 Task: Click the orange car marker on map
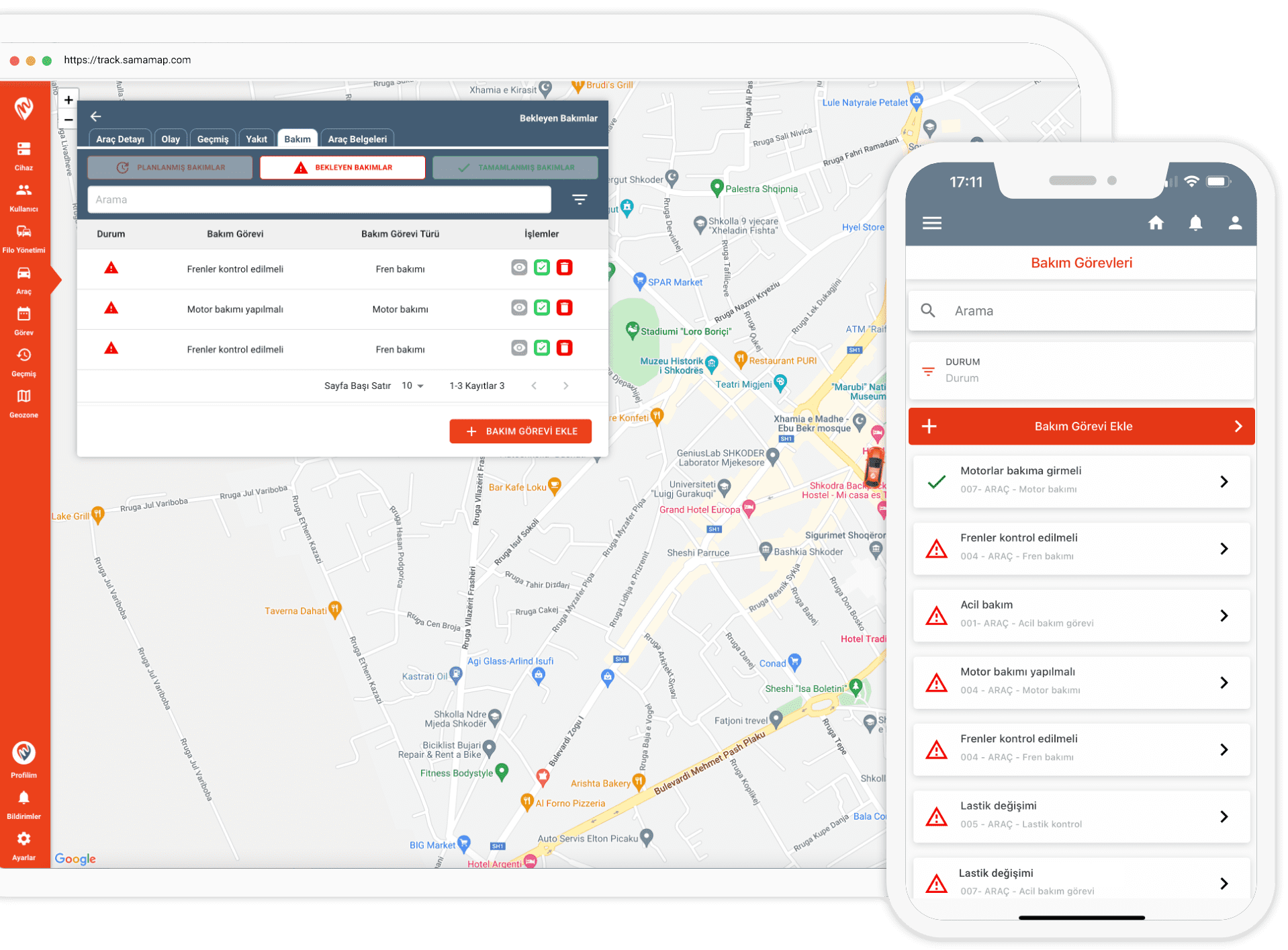874,467
